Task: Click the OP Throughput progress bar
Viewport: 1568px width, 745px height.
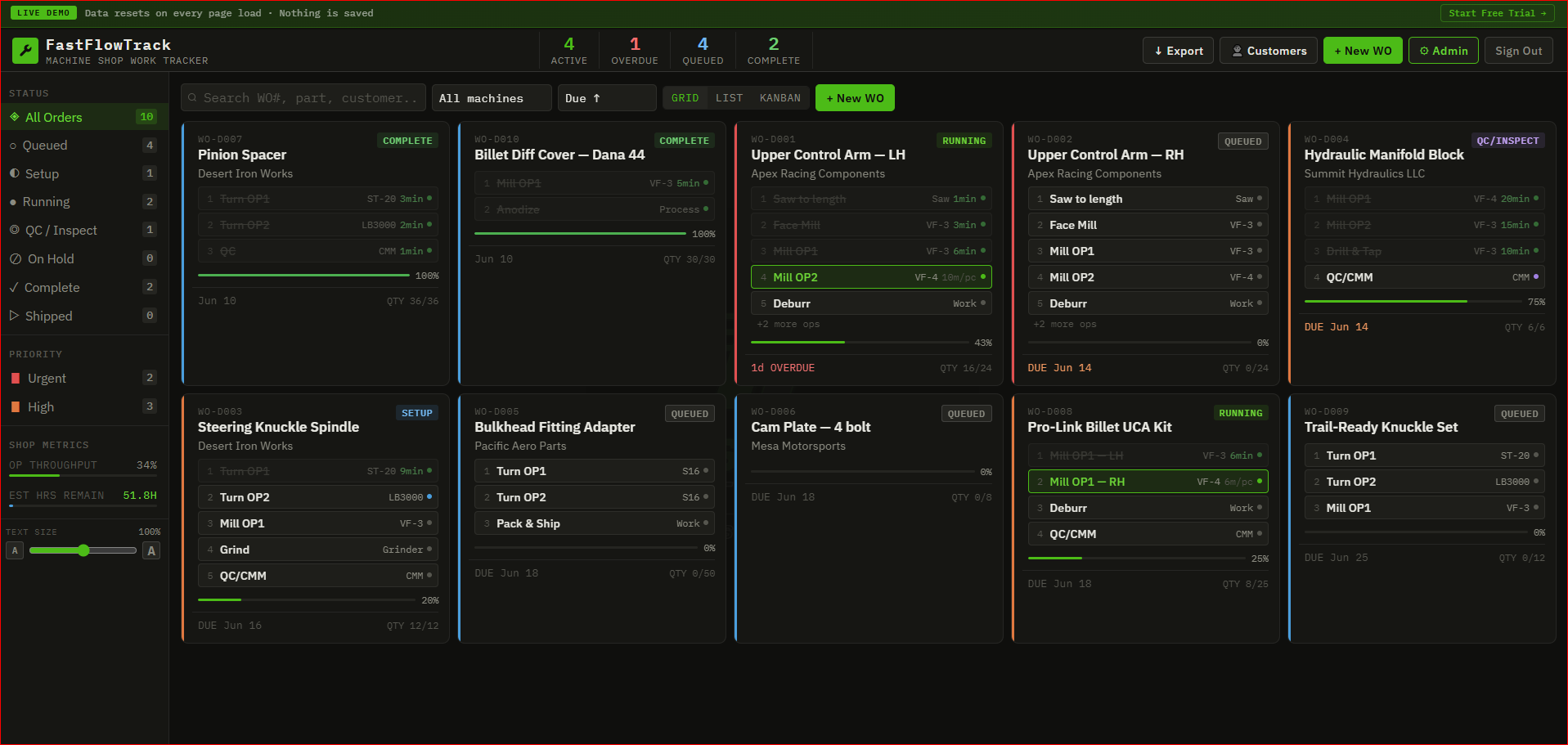Action: [83, 475]
